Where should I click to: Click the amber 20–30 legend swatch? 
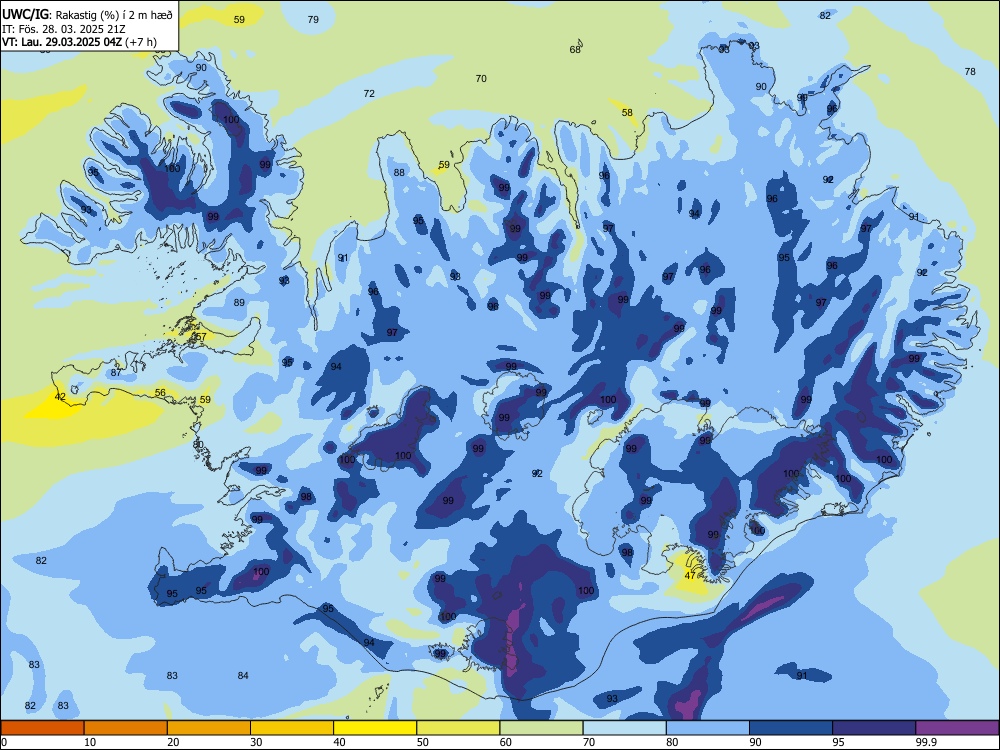click(x=209, y=728)
